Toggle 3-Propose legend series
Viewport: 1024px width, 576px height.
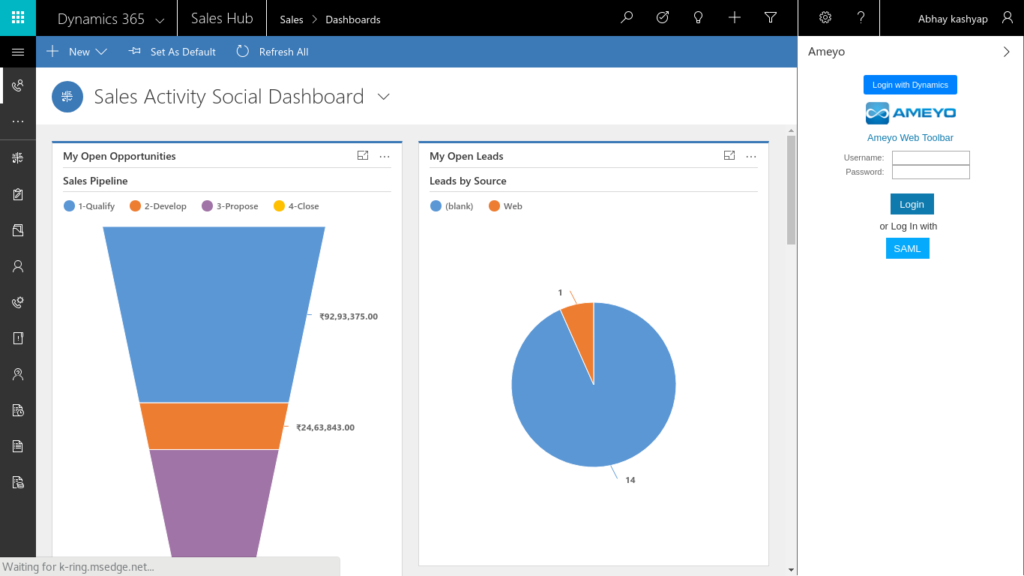[230, 206]
